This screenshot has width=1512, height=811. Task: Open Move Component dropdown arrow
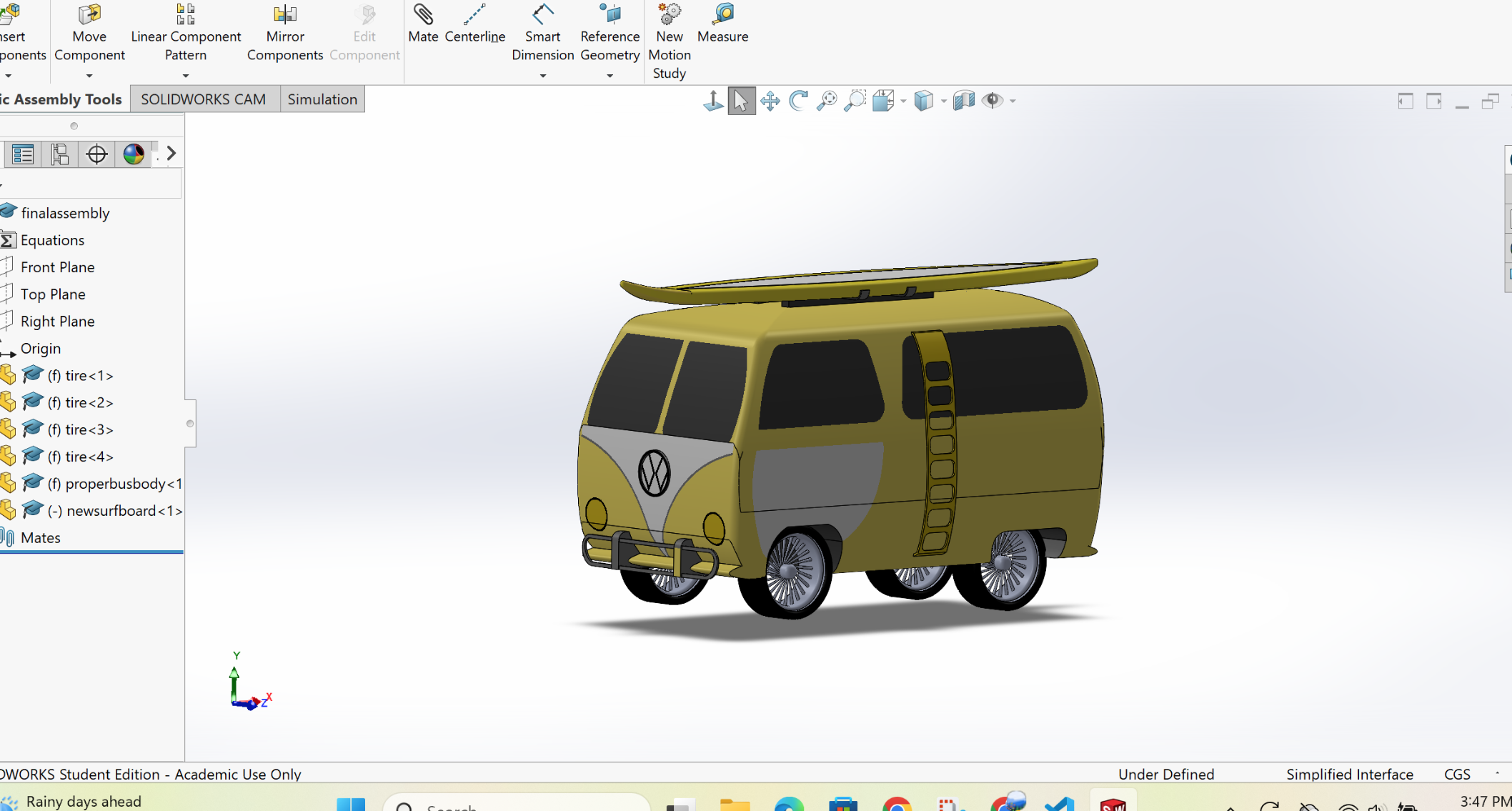[x=89, y=76]
